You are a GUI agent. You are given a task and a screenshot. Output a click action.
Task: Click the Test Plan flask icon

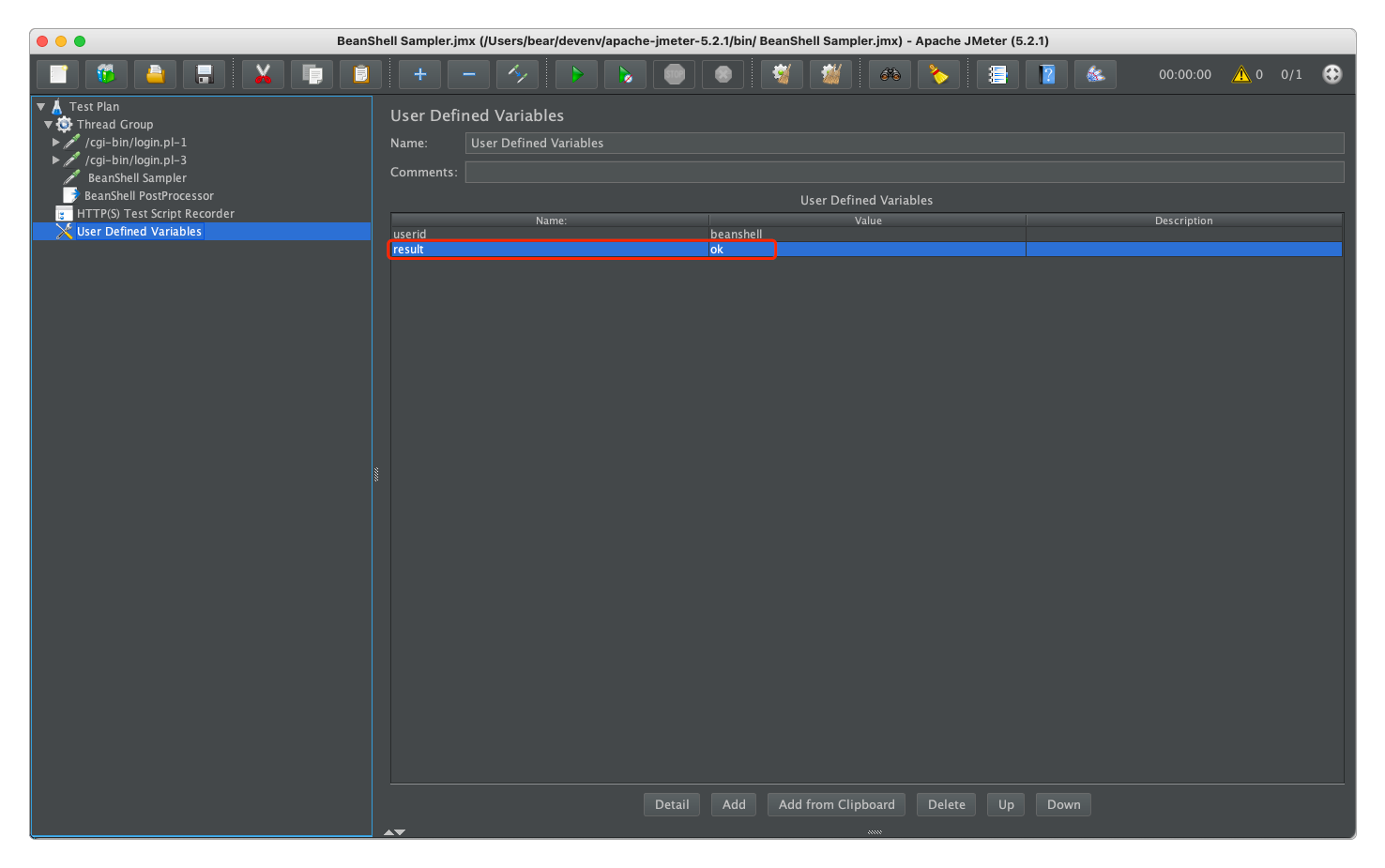click(x=57, y=107)
